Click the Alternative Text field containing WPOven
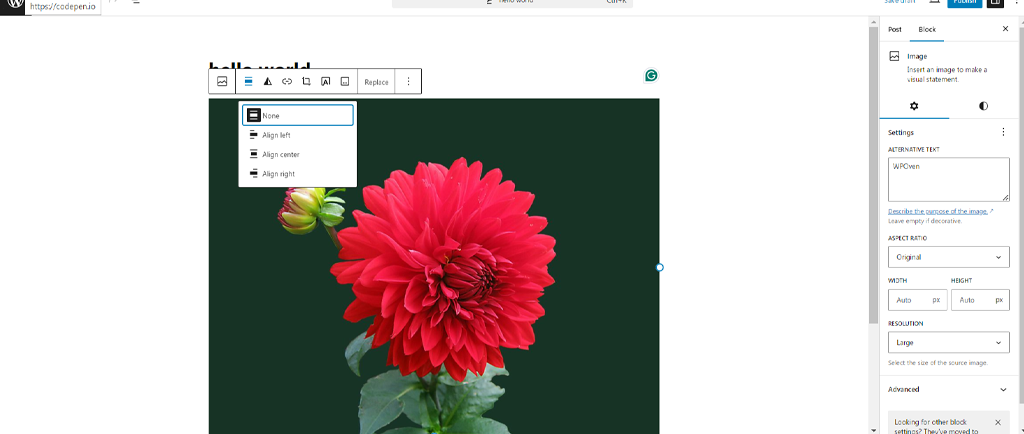Screen dimensions: 1024x434 tap(948, 179)
